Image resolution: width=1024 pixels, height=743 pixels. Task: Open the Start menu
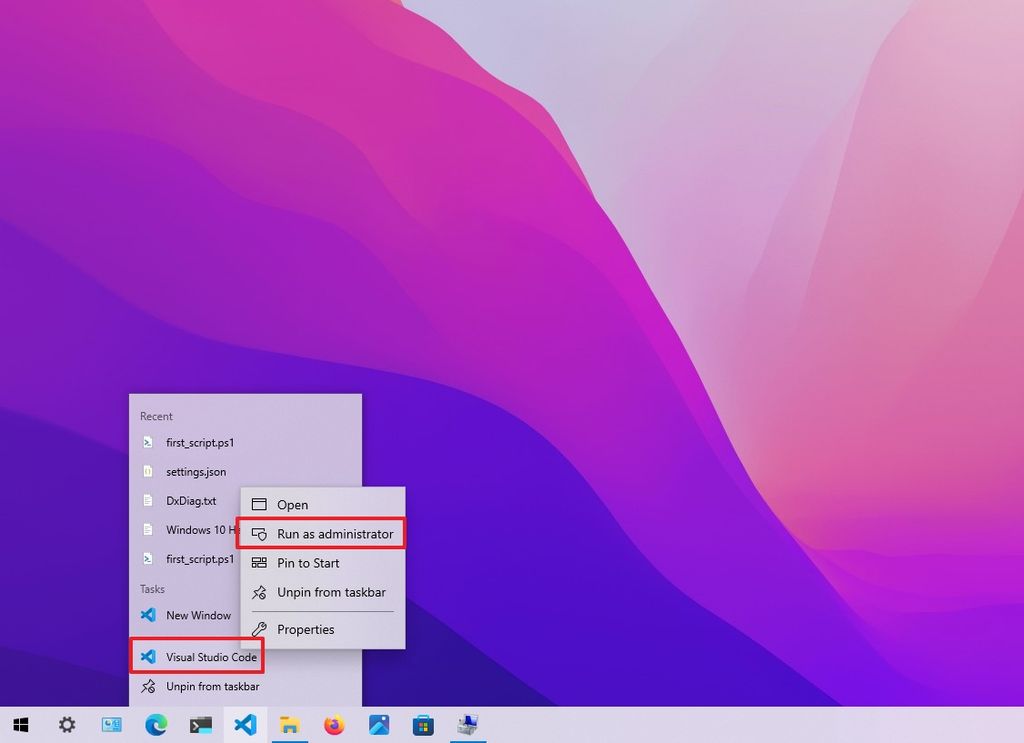click(21, 724)
